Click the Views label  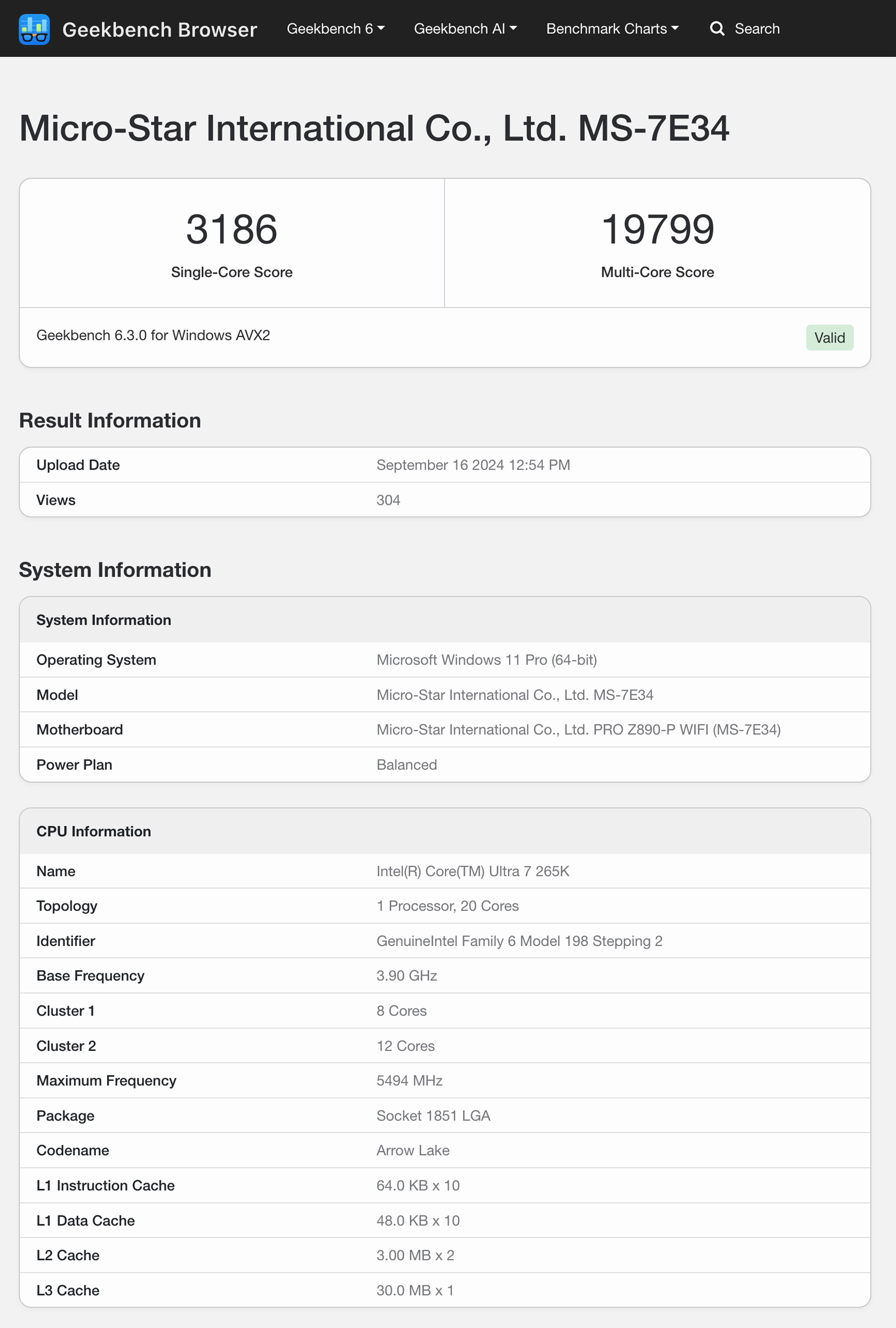point(56,500)
